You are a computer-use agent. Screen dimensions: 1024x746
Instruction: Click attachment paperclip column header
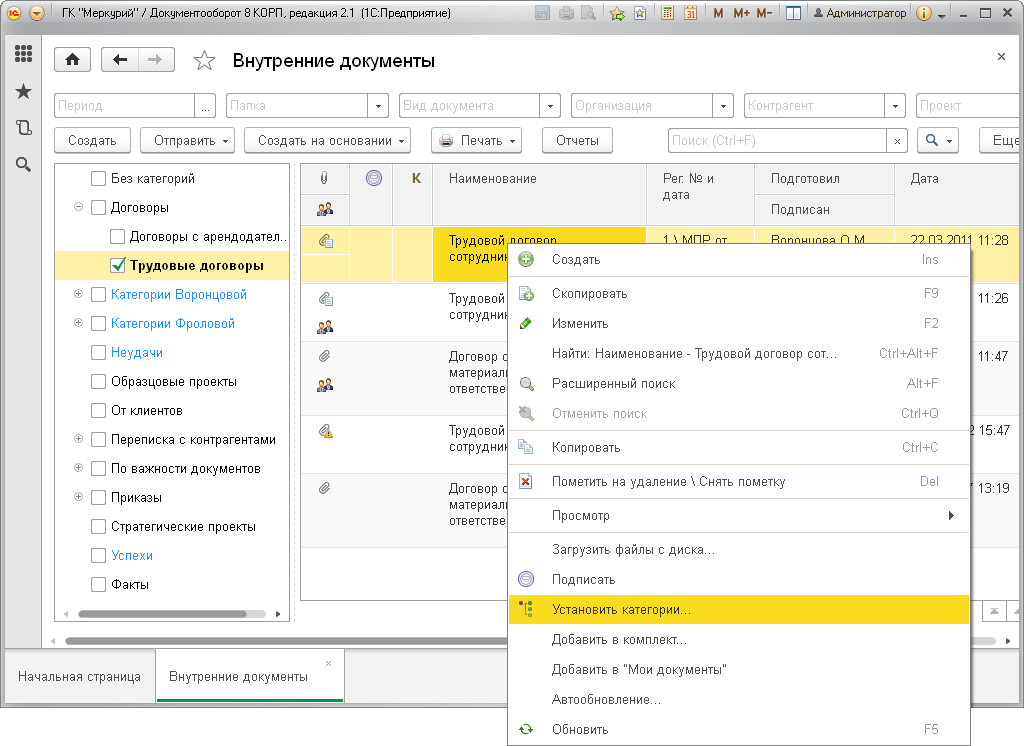point(324,178)
